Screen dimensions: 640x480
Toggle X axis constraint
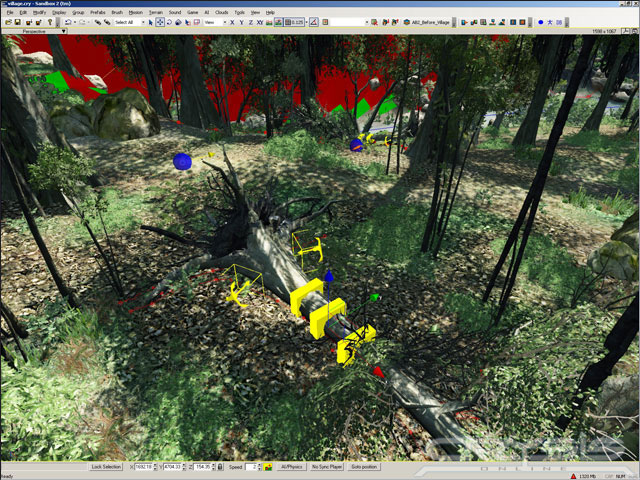click(233, 22)
